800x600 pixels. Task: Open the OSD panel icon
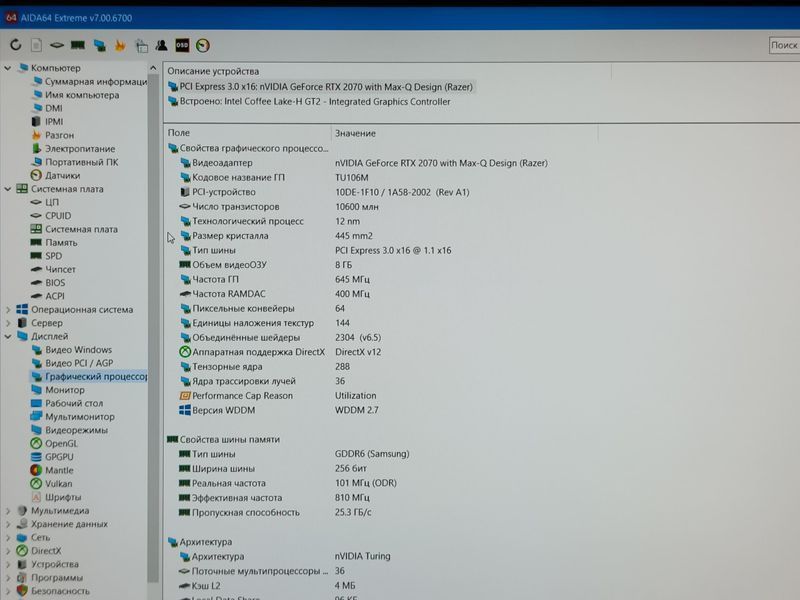[x=182, y=45]
